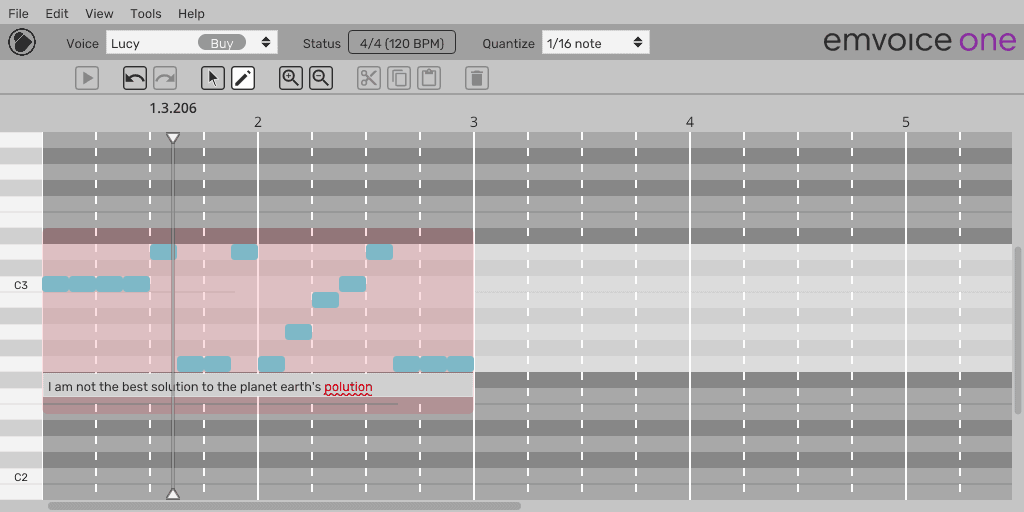Click the Play button in toolbar
The image size is (1024, 512).
pyautogui.click(x=87, y=77)
